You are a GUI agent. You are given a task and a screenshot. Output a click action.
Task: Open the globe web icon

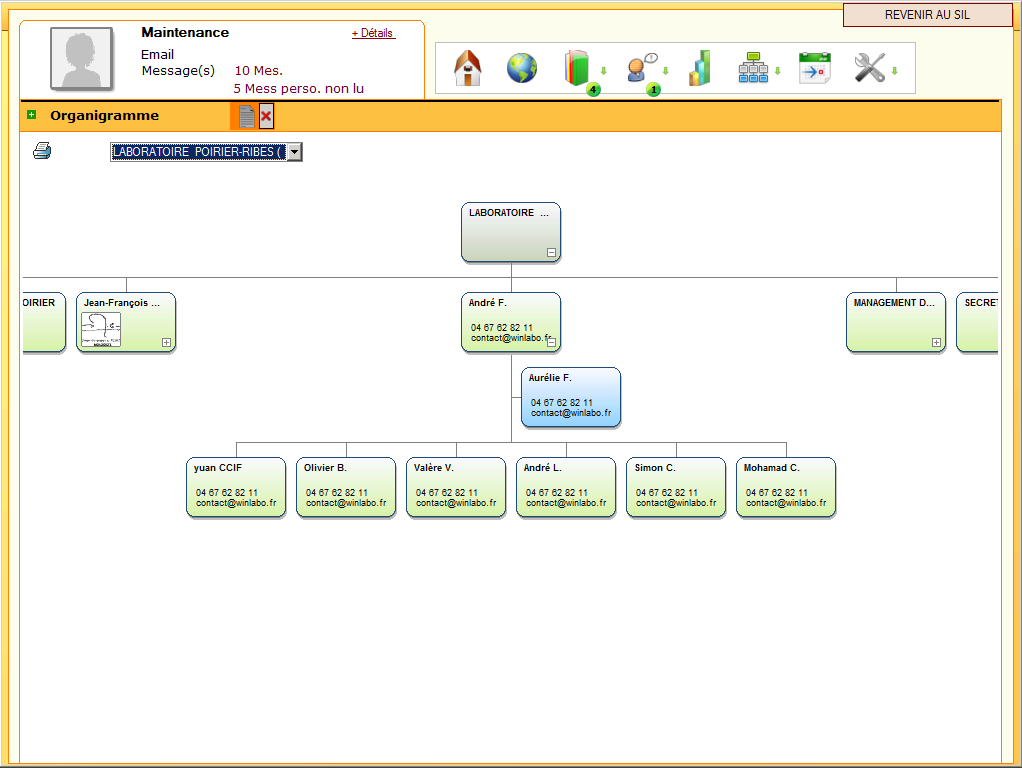(x=521, y=68)
